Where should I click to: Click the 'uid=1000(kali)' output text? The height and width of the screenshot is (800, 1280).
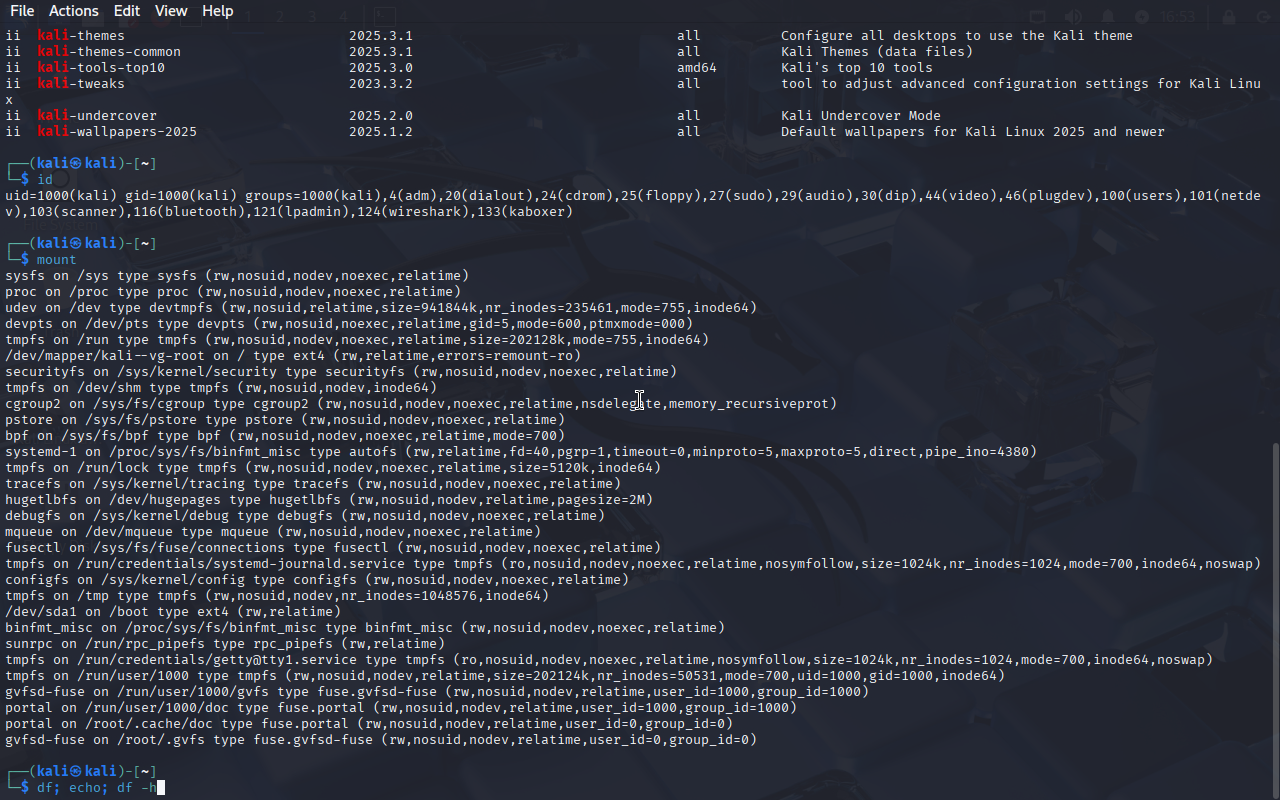61,196
